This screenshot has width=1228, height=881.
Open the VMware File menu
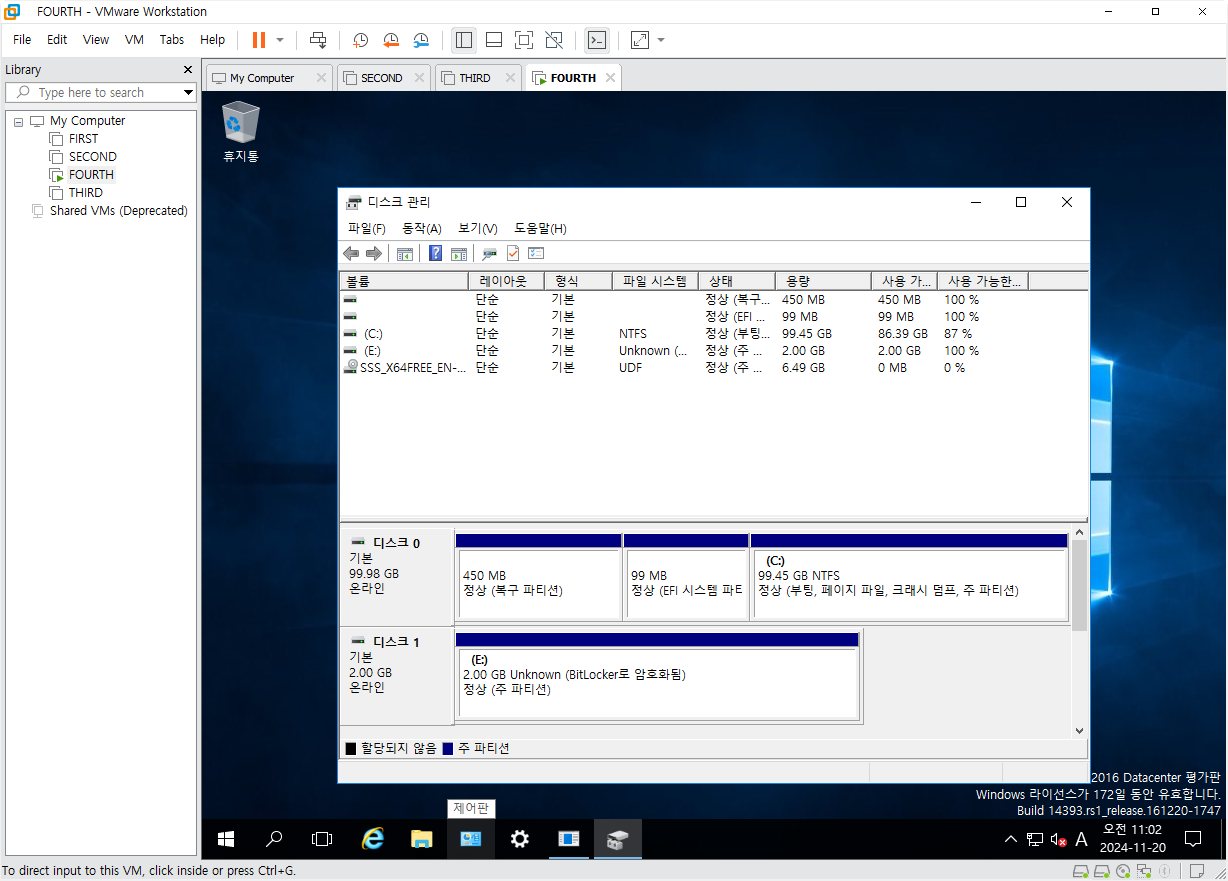(x=22, y=40)
